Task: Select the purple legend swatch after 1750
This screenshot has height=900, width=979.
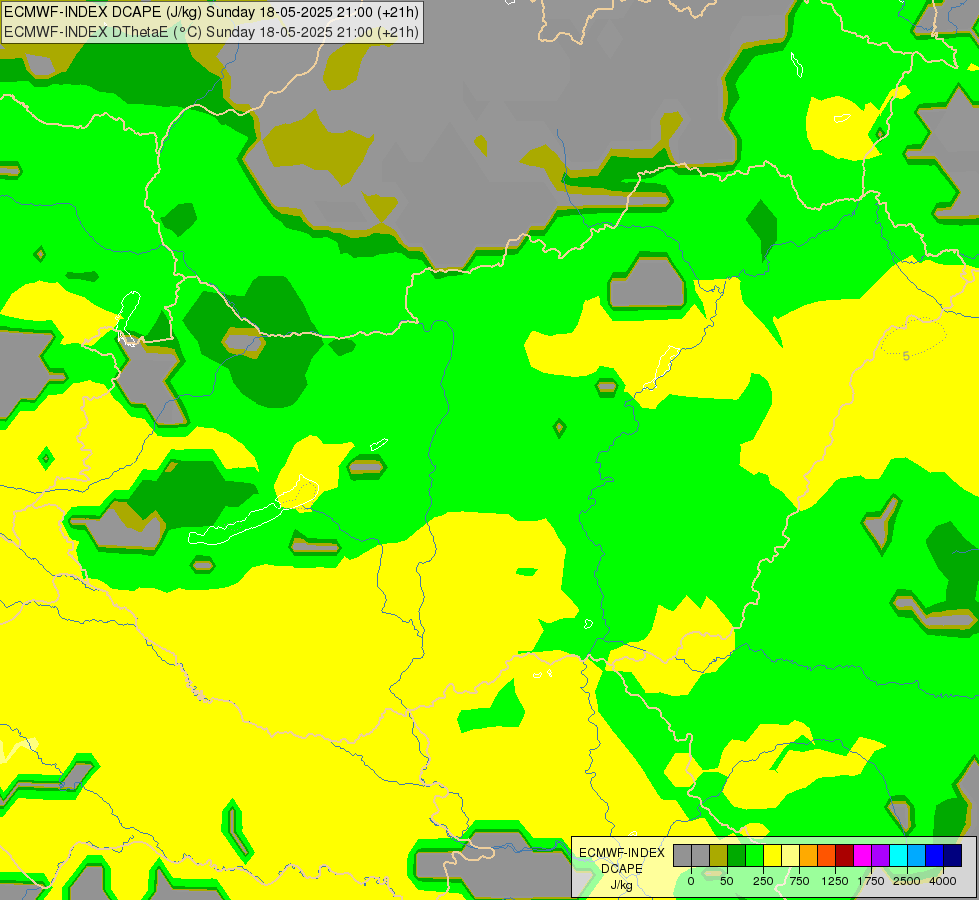Action: click(x=881, y=855)
